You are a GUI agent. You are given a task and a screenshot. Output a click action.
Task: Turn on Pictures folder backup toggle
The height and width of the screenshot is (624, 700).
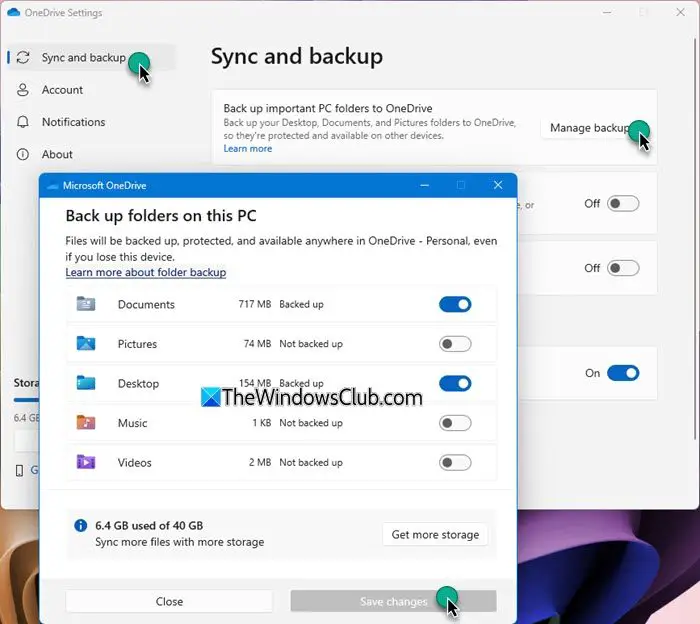455,344
